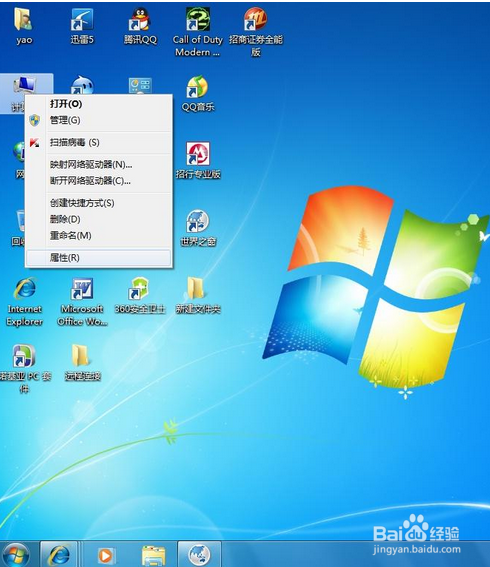Select the Call of Duty Modern shortcut
490x567 pixels.
pos(197,20)
